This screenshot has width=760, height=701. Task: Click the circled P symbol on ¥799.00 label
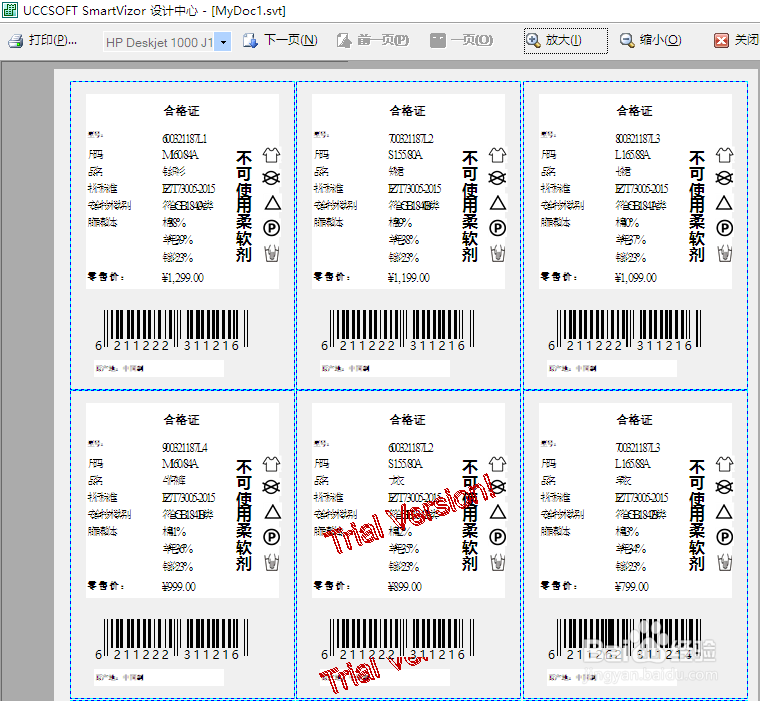coord(724,537)
